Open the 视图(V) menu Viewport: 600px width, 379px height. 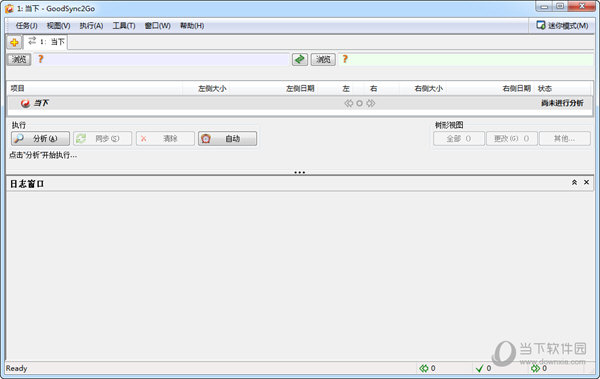tap(59, 26)
